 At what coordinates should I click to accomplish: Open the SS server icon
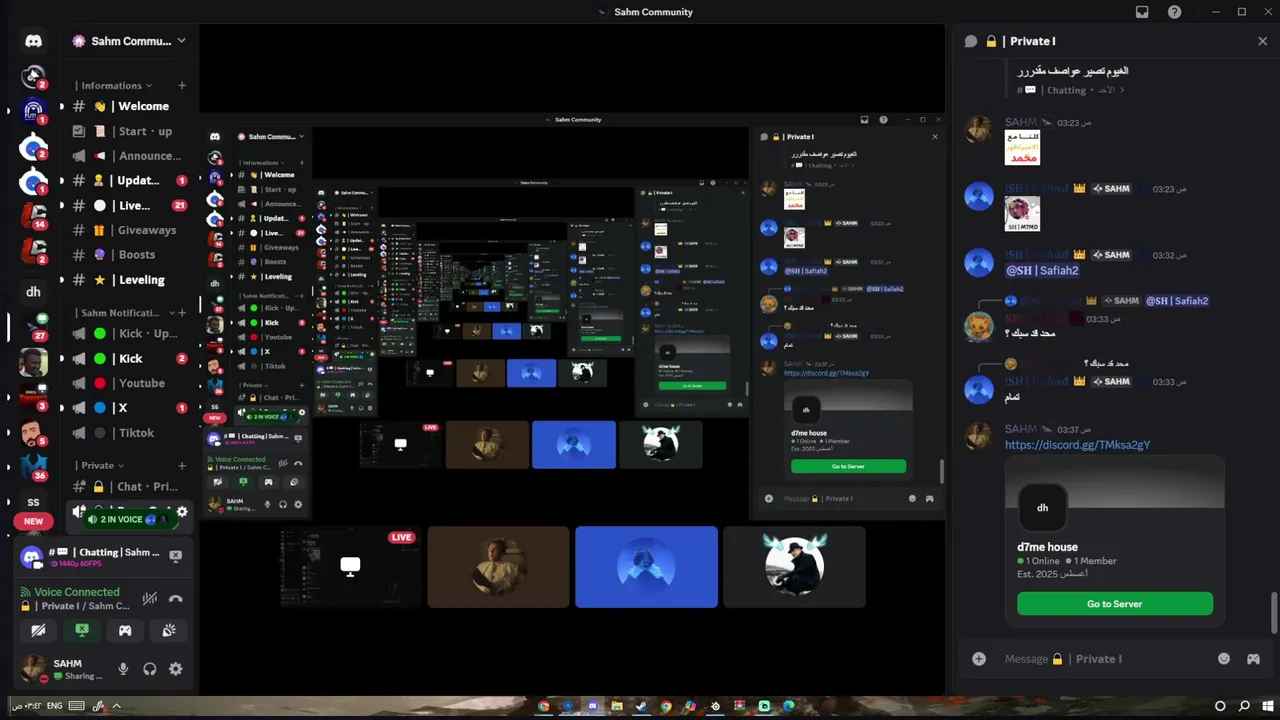pyautogui.click(x=33, y=502)
